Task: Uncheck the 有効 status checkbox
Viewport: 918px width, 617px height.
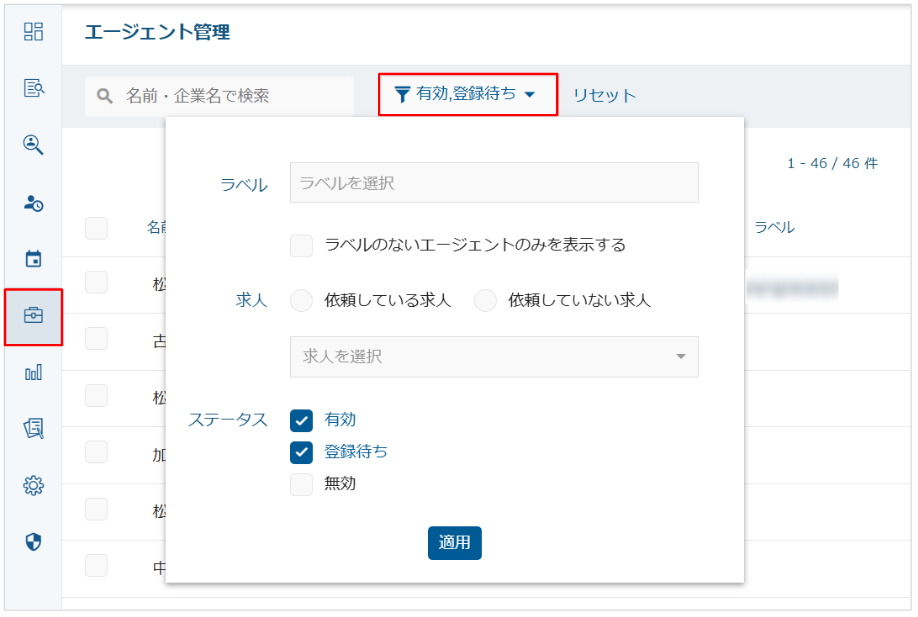Action: click(x=302, y=420)
